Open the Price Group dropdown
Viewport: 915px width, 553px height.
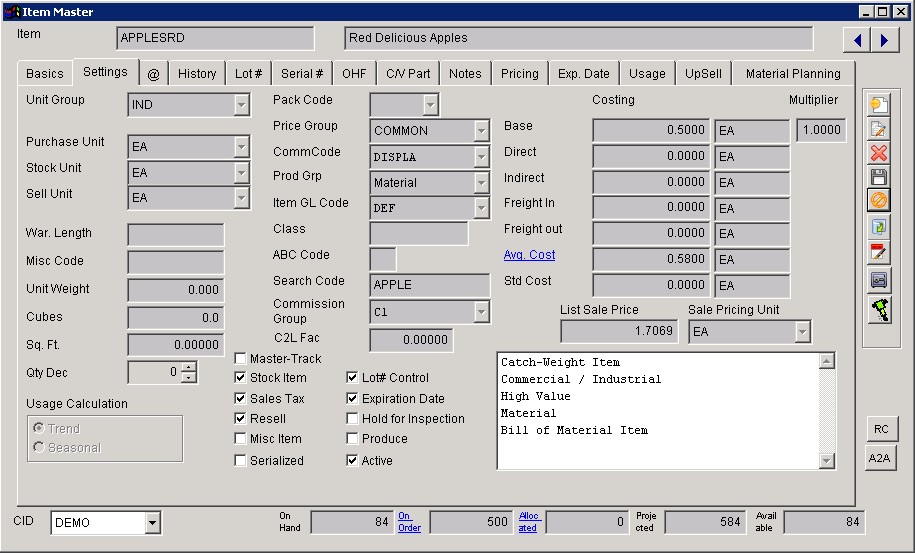pos(481,131)
